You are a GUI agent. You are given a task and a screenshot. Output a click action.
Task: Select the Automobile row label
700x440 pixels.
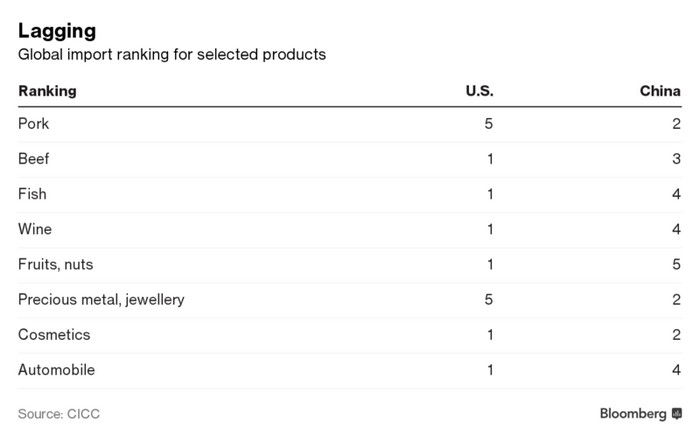click(56, 370)
